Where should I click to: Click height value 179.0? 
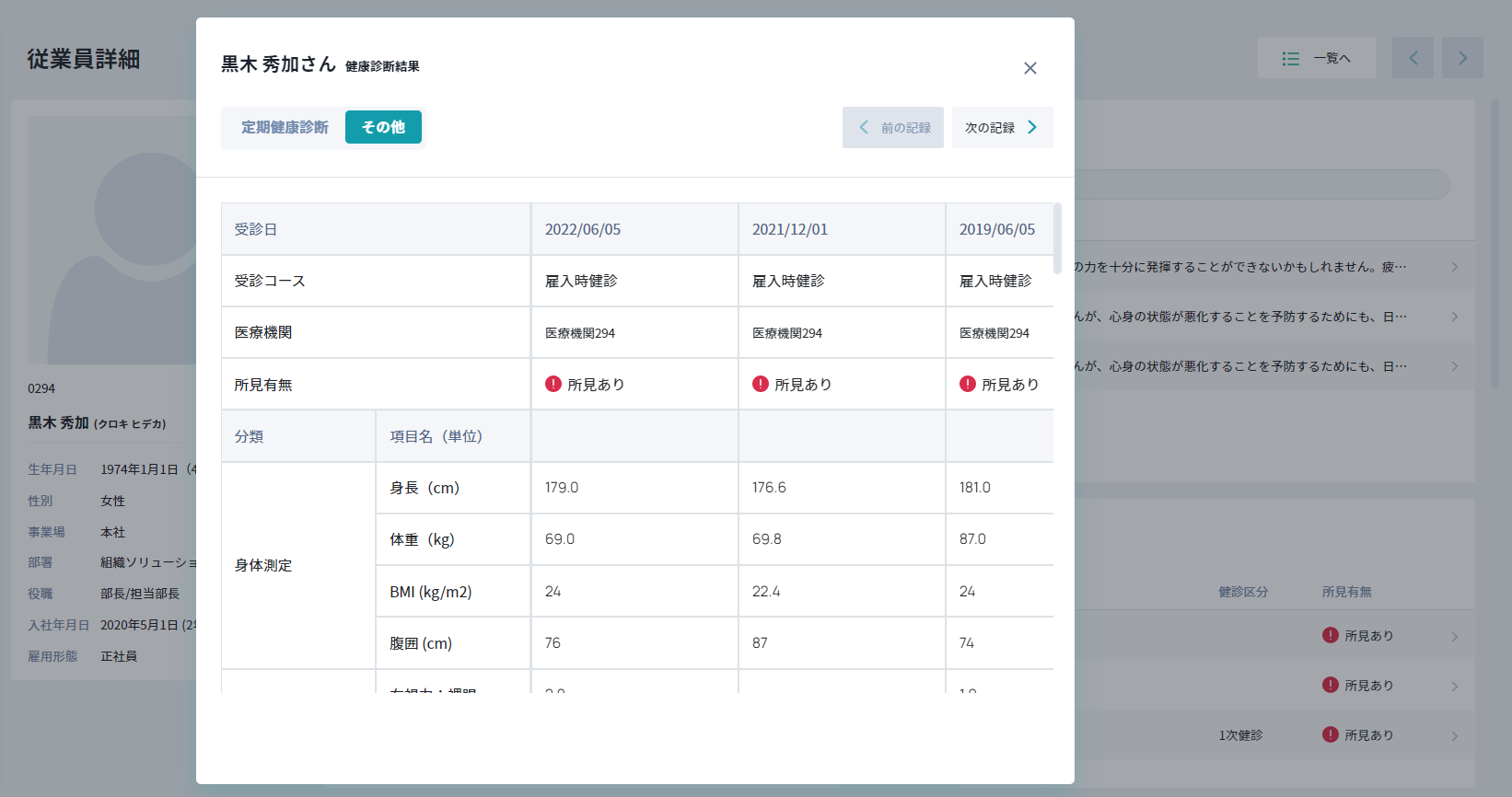click(562, 488)
